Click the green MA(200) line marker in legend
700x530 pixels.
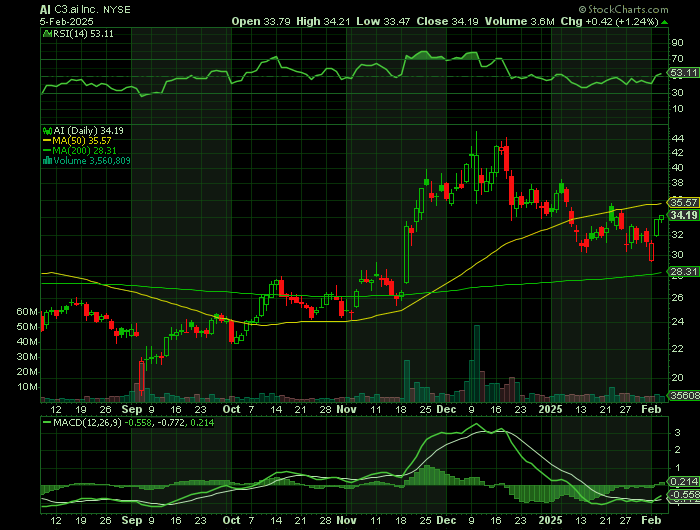coord(47,151)
